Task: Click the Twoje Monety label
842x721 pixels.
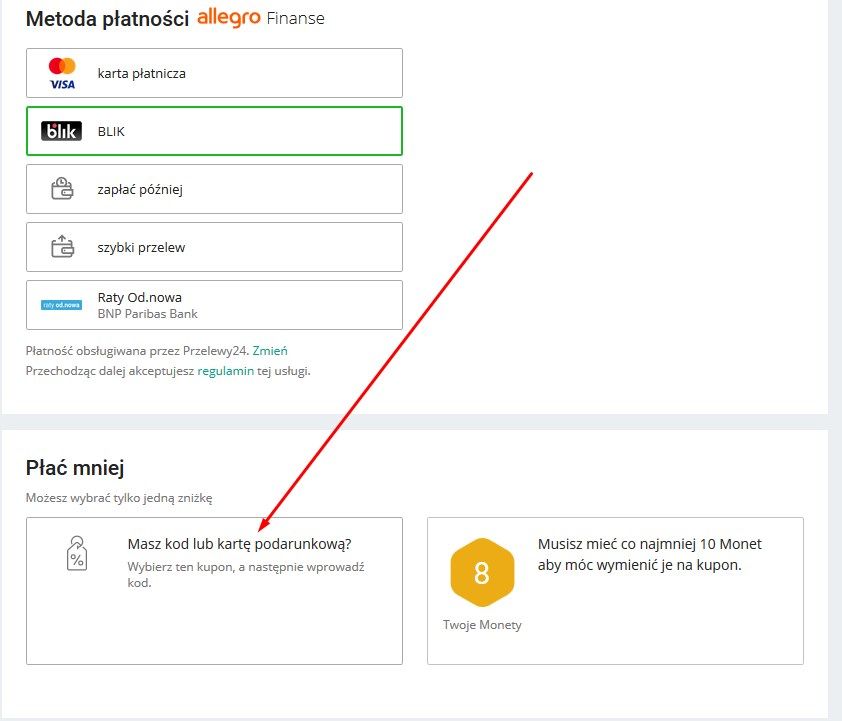Action: [x=482, y=625]
